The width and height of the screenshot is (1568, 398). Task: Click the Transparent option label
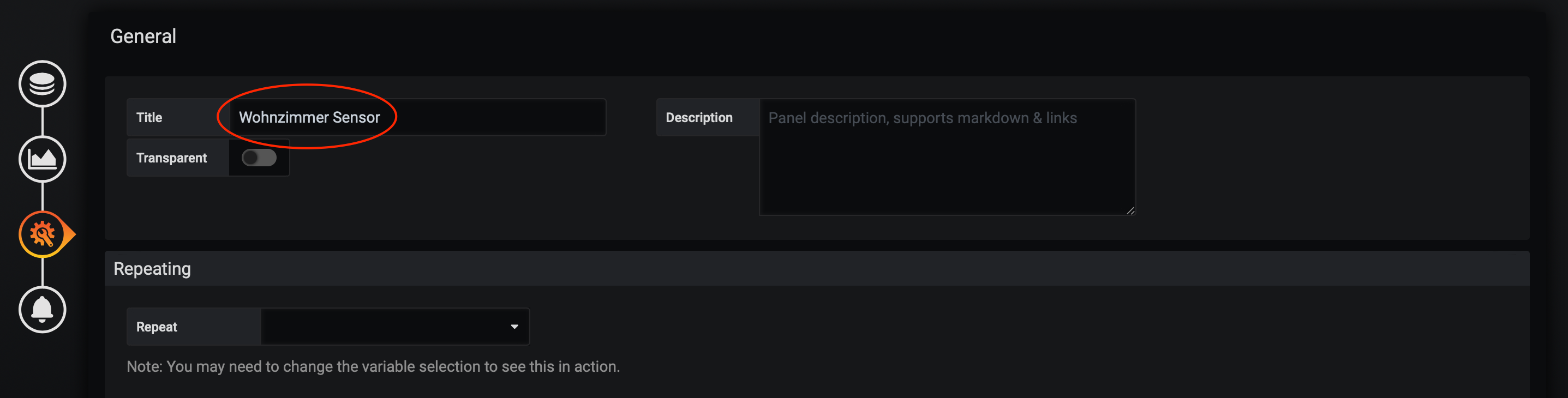[x=172, y=158]
